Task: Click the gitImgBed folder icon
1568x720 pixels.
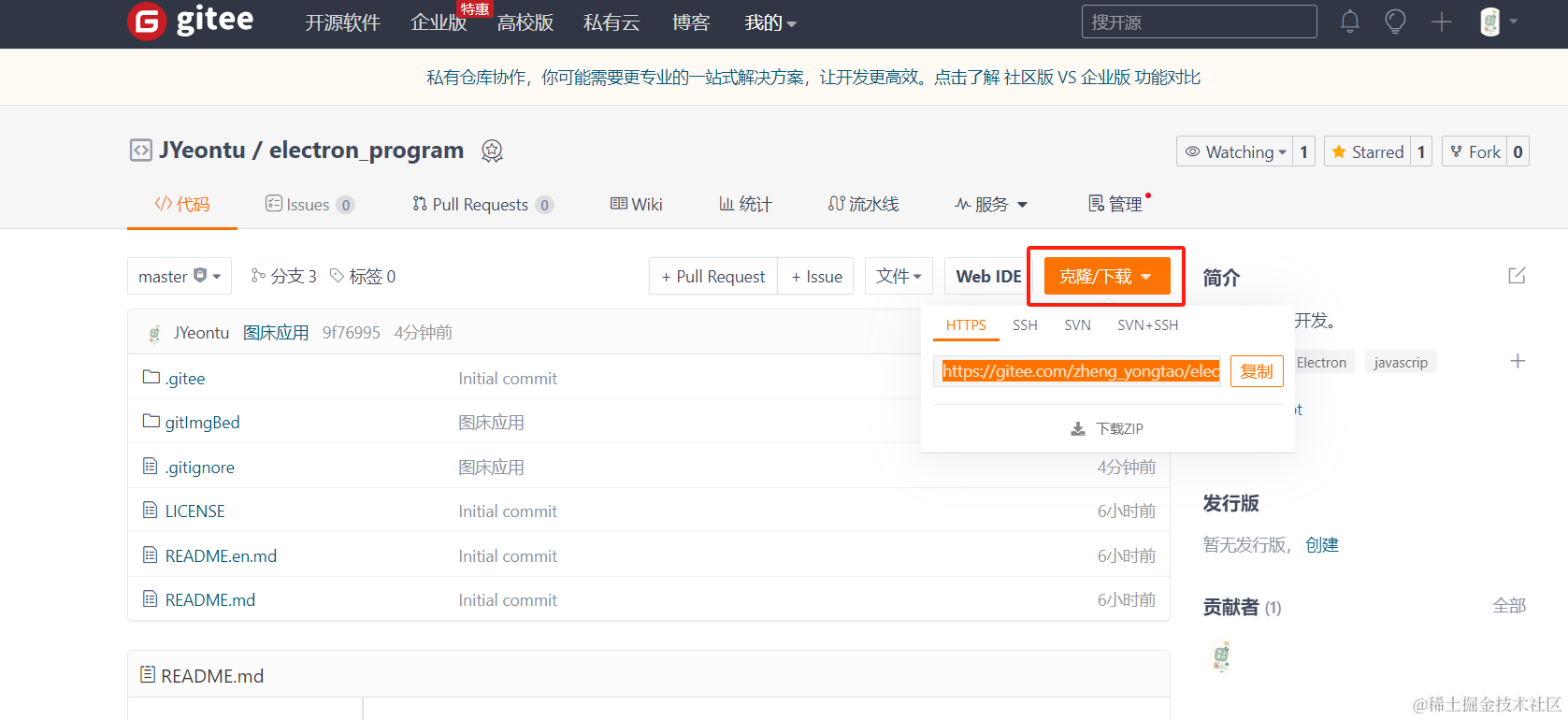Action: click(x=151, y=421)
